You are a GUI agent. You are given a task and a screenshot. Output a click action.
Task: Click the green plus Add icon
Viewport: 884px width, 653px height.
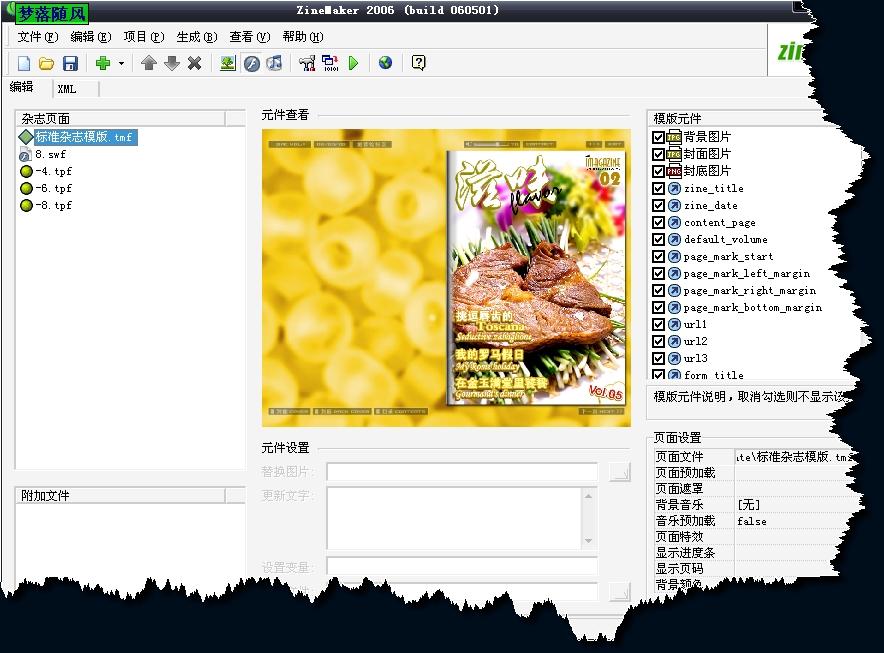[103, 63]
